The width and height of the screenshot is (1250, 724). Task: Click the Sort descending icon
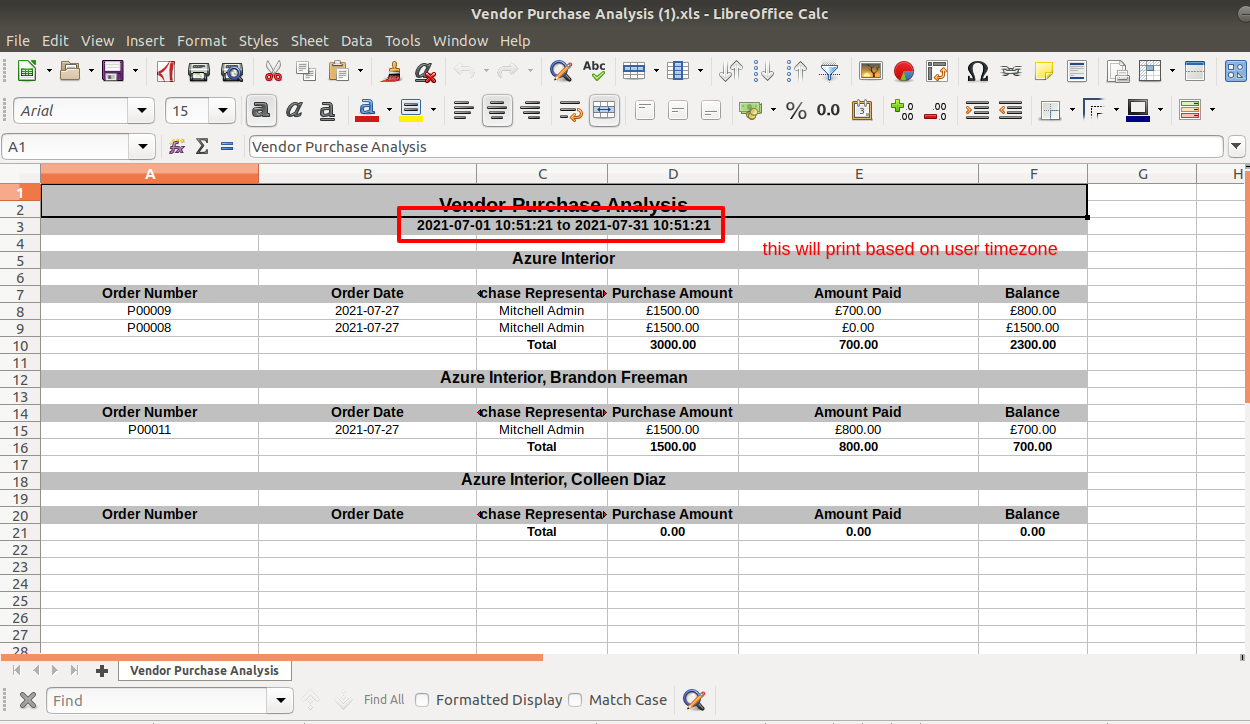(797, 71)
